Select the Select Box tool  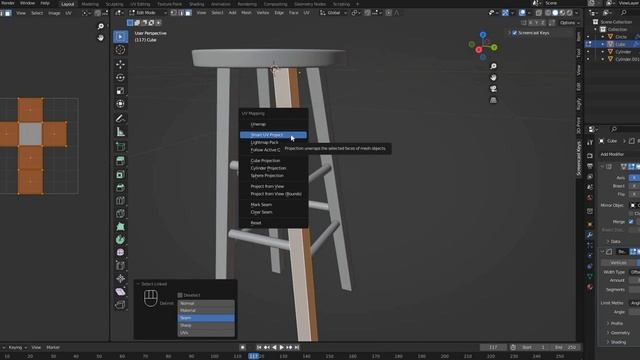click(120, 37)
